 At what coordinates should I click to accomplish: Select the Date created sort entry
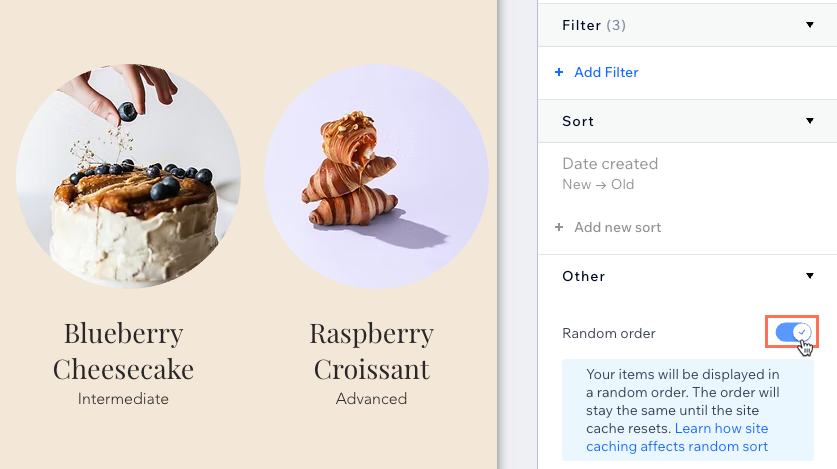click(610, 164)
